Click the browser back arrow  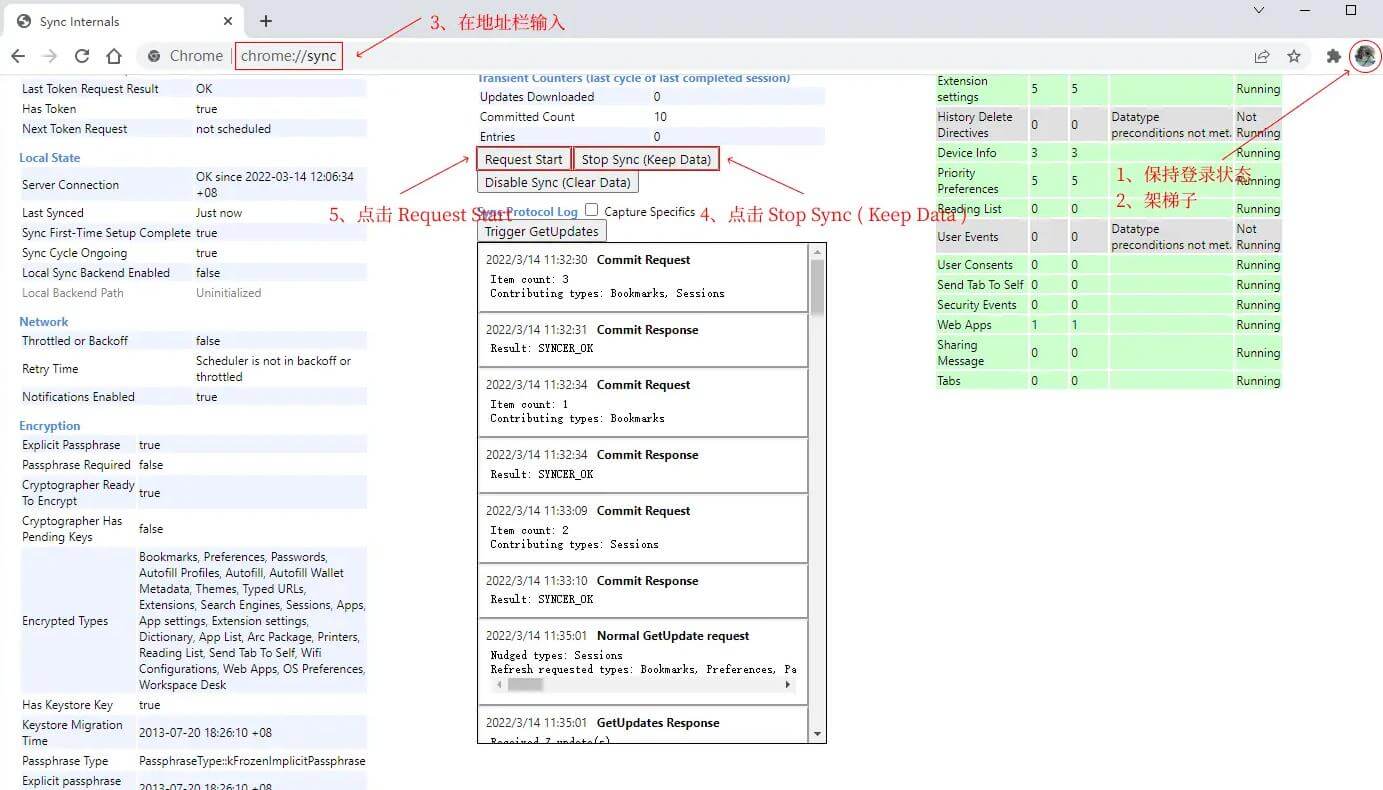point(18,56)
